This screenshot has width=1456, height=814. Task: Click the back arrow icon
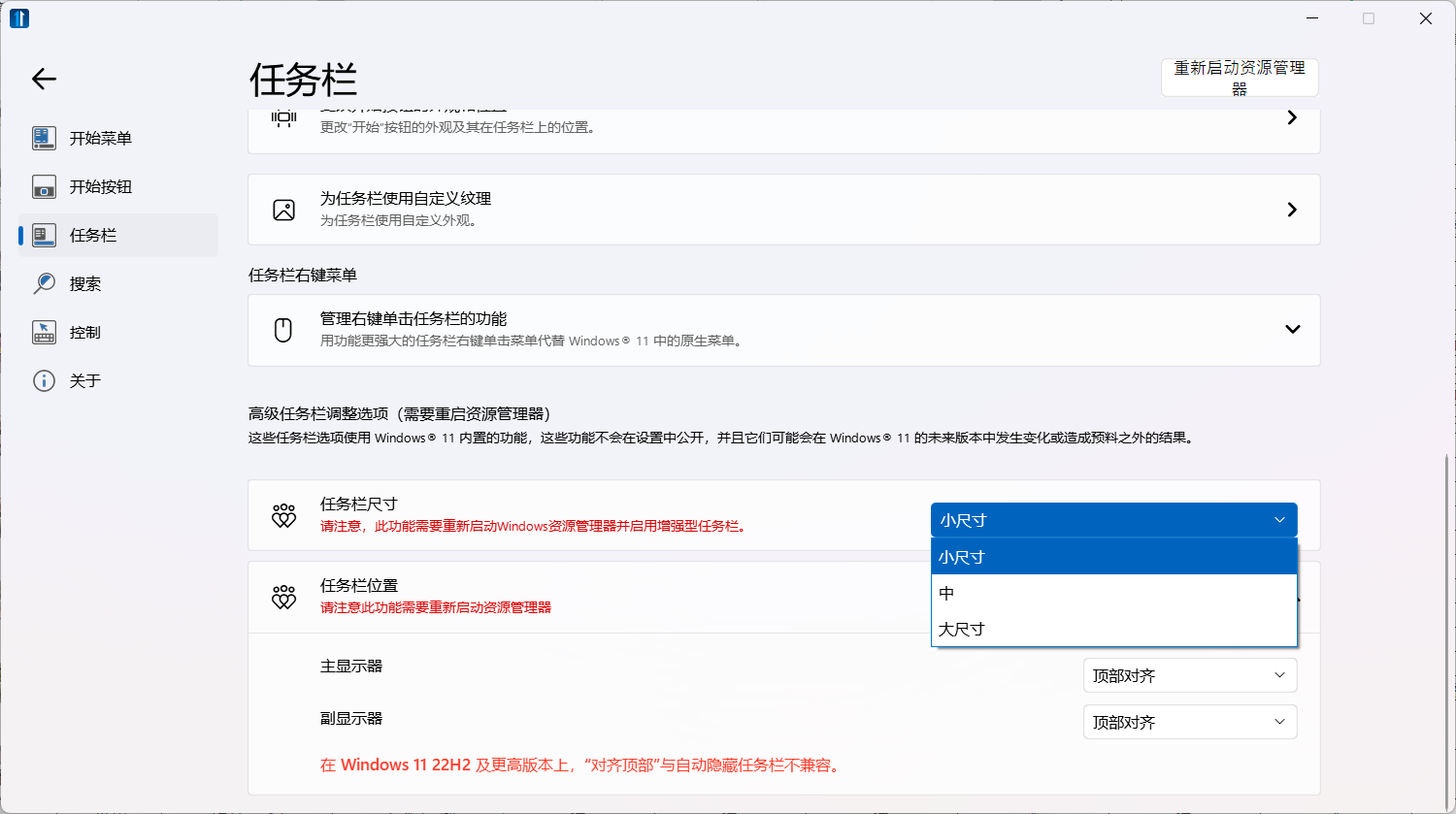click(x=45, y=80)
